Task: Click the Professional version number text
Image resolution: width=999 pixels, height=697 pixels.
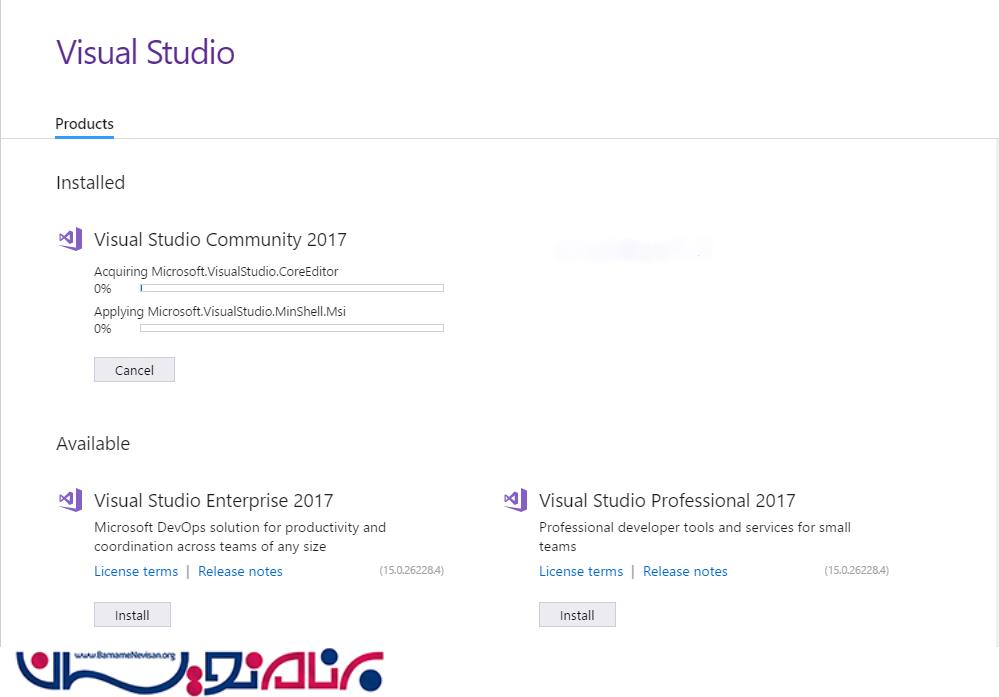Action: tap(856, 570)
